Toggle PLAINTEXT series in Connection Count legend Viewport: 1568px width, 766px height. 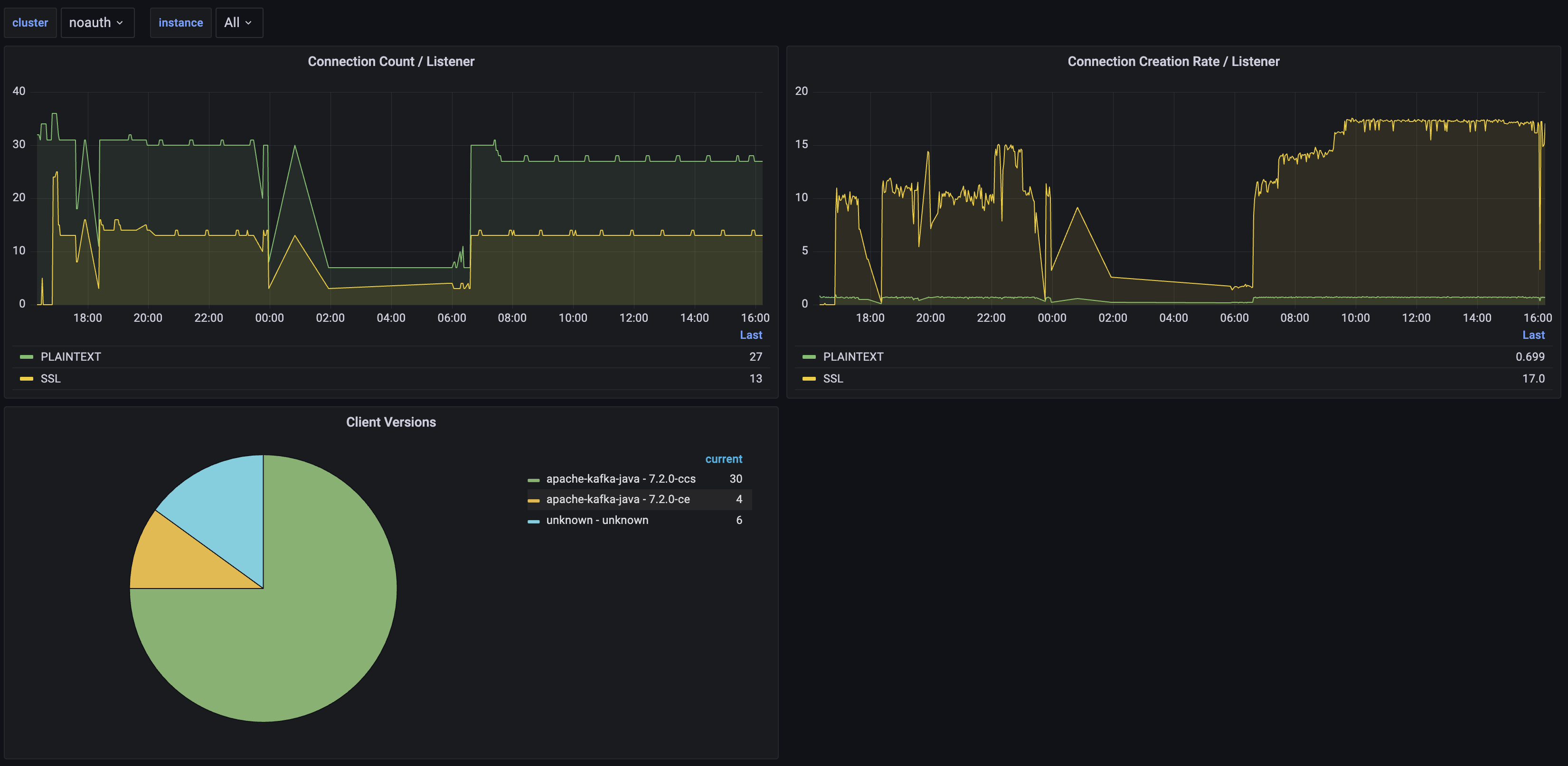pyautogui.click(x=71, y=356)
